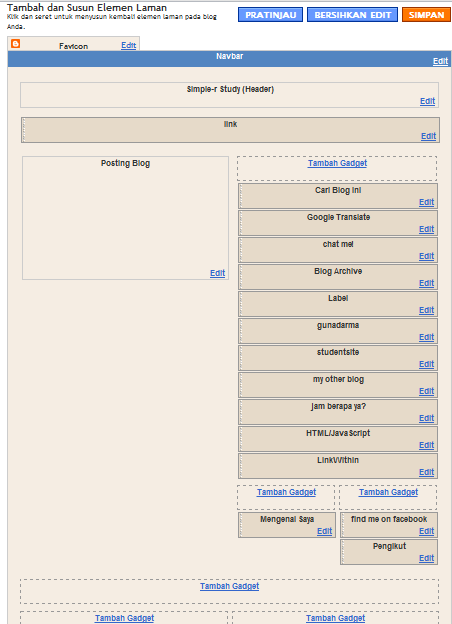452x624 pixels.
Task: Click the Cari Blog Ini gadget title
Action: pyautogui.click(x=338, y=190)
